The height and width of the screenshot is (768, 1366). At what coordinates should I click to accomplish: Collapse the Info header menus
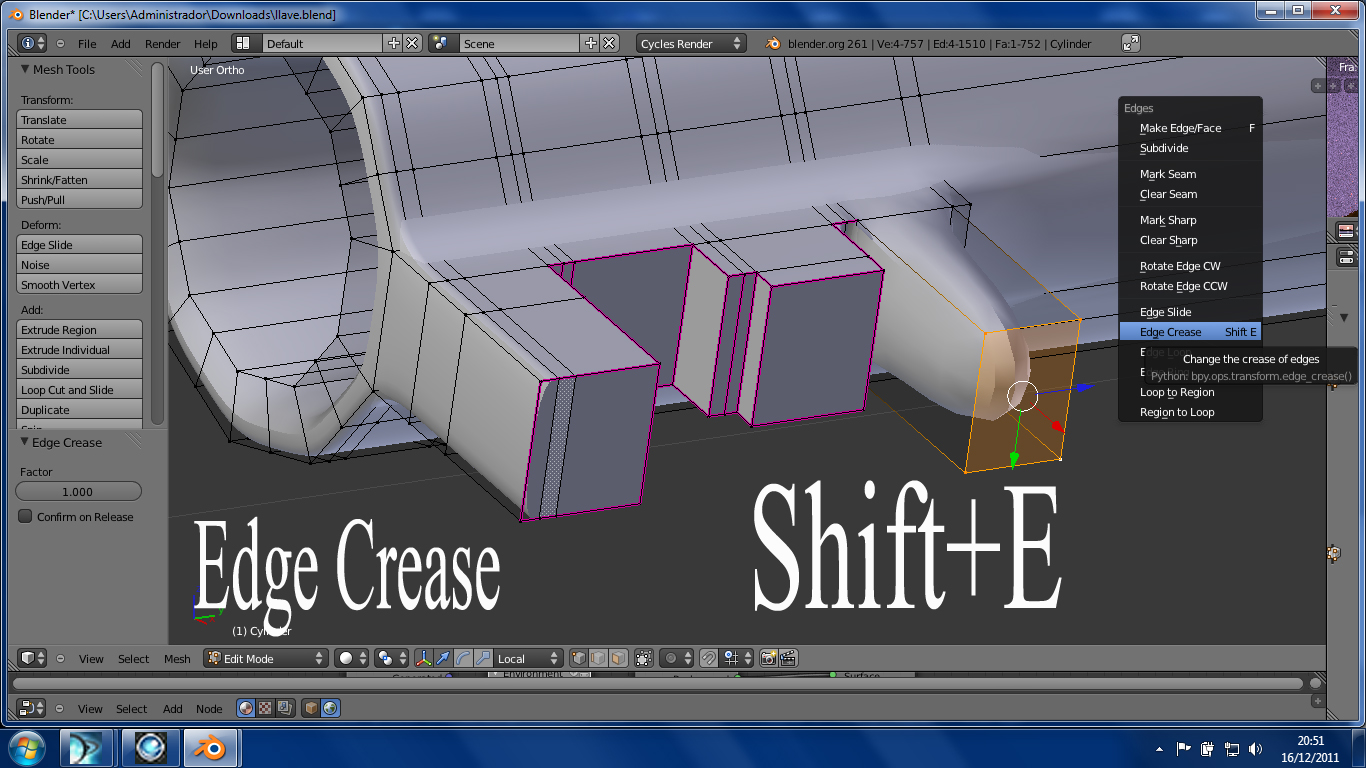(x=60, y=44)
